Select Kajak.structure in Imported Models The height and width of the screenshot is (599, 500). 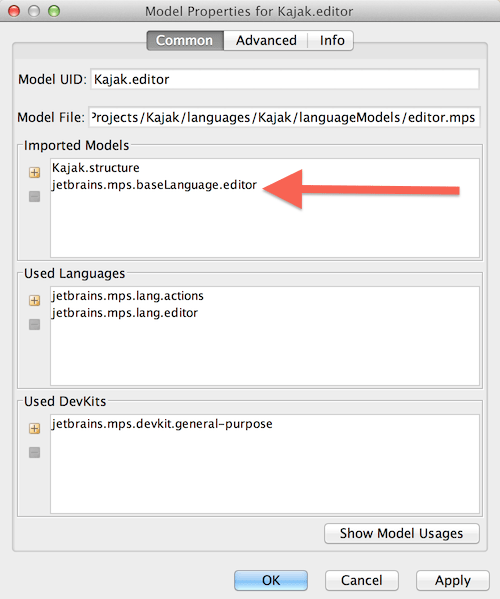click(x=96, y=168)
